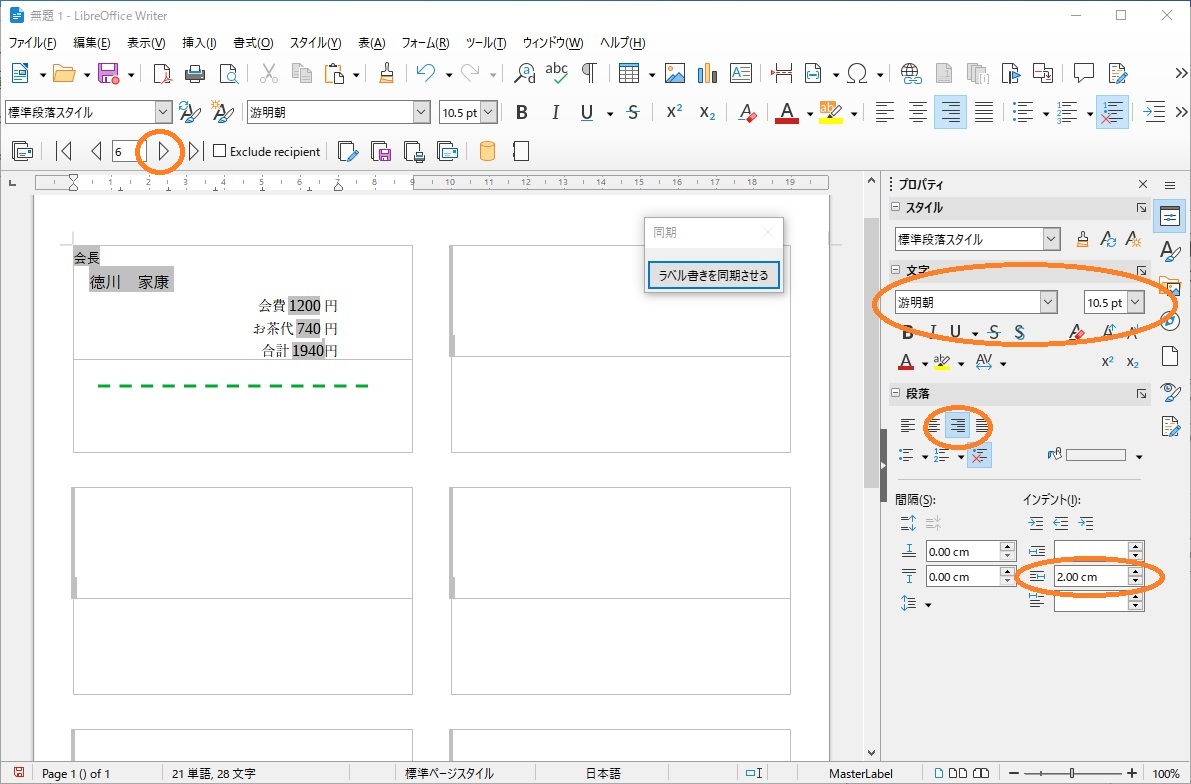Click the Undo arrow icon
Viewport: 1191px width, 784px height.
click(426, 73)
